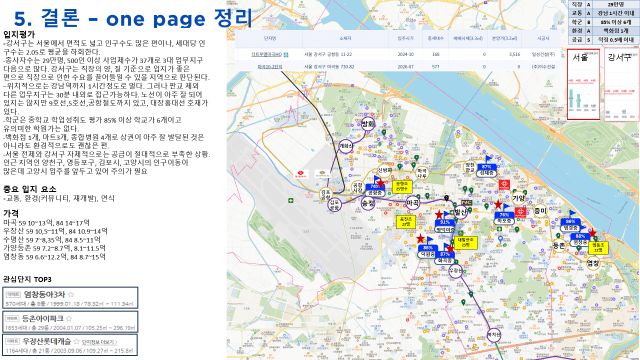
Task: Click the 직장 row in rating table
Action: [604, 4]
